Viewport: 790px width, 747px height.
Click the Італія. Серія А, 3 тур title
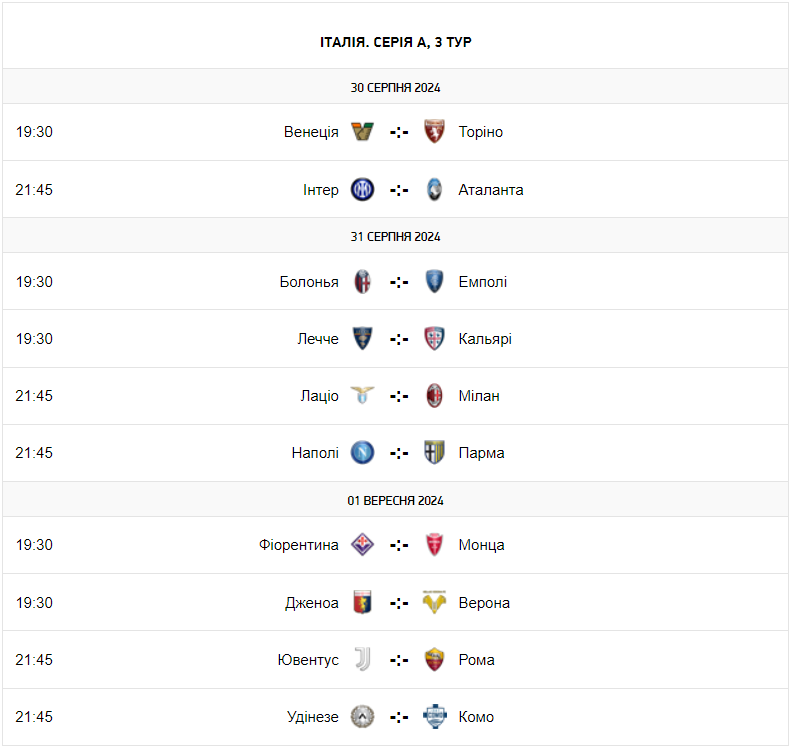coord(395,42)
